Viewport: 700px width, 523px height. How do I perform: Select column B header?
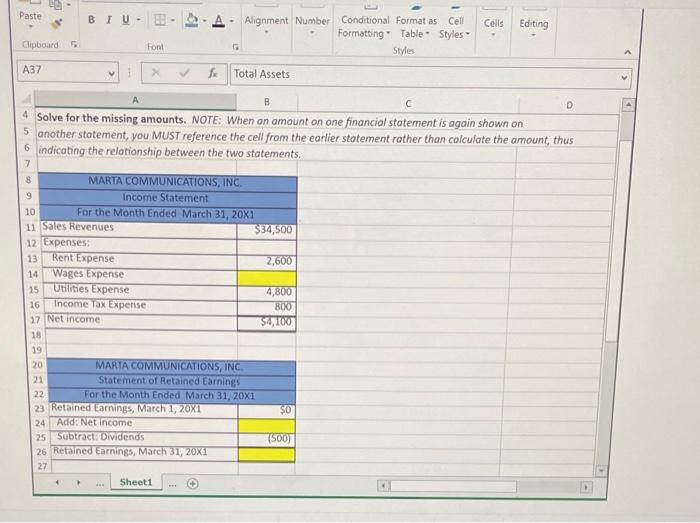[267, 102]
